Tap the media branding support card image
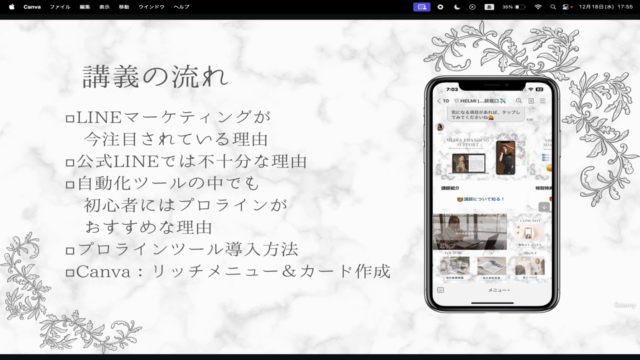The width and height of the screenshot is (640, 360). click(x=482, y=156)
